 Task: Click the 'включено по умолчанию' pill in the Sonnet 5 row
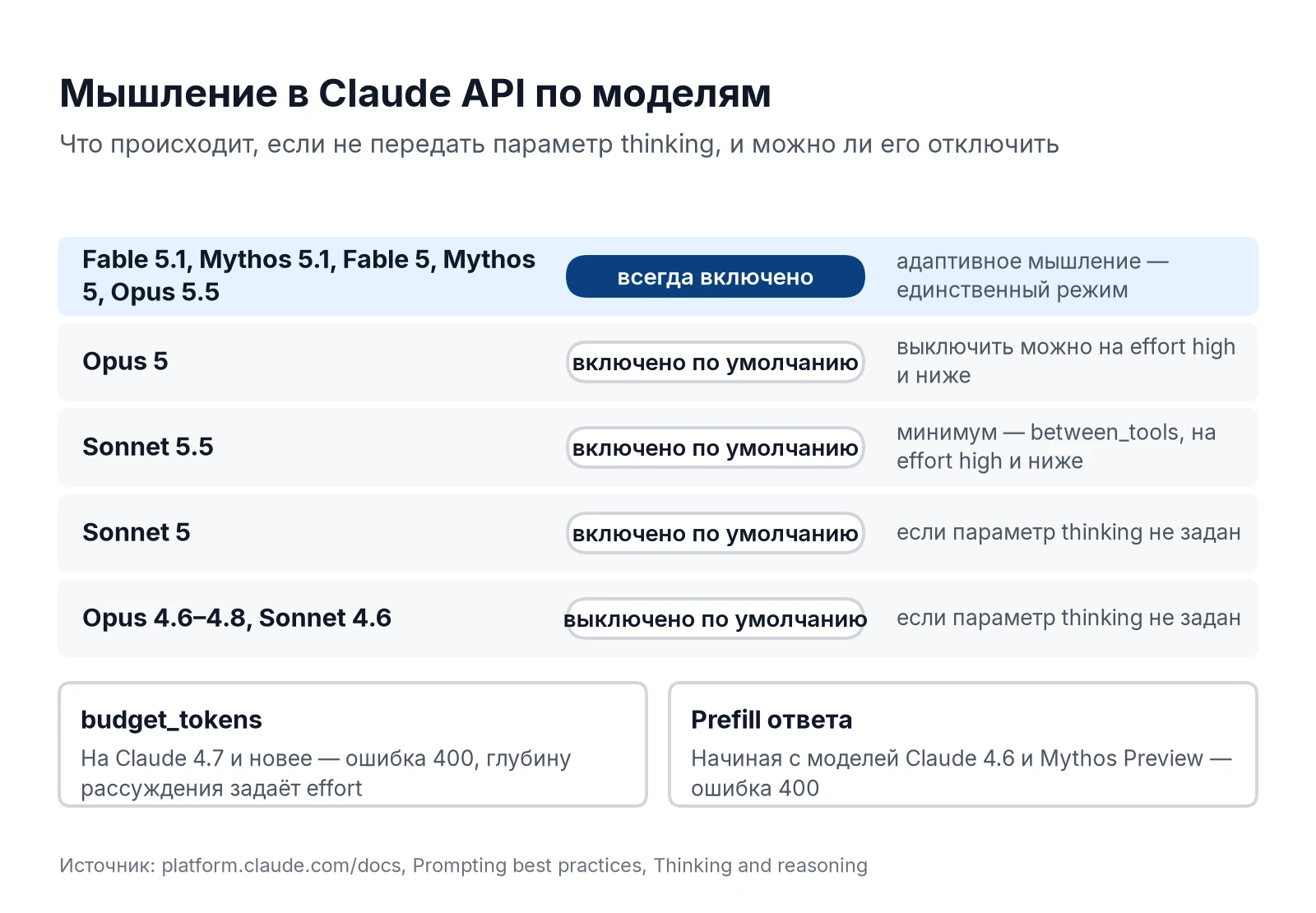(x=716, y=533)
